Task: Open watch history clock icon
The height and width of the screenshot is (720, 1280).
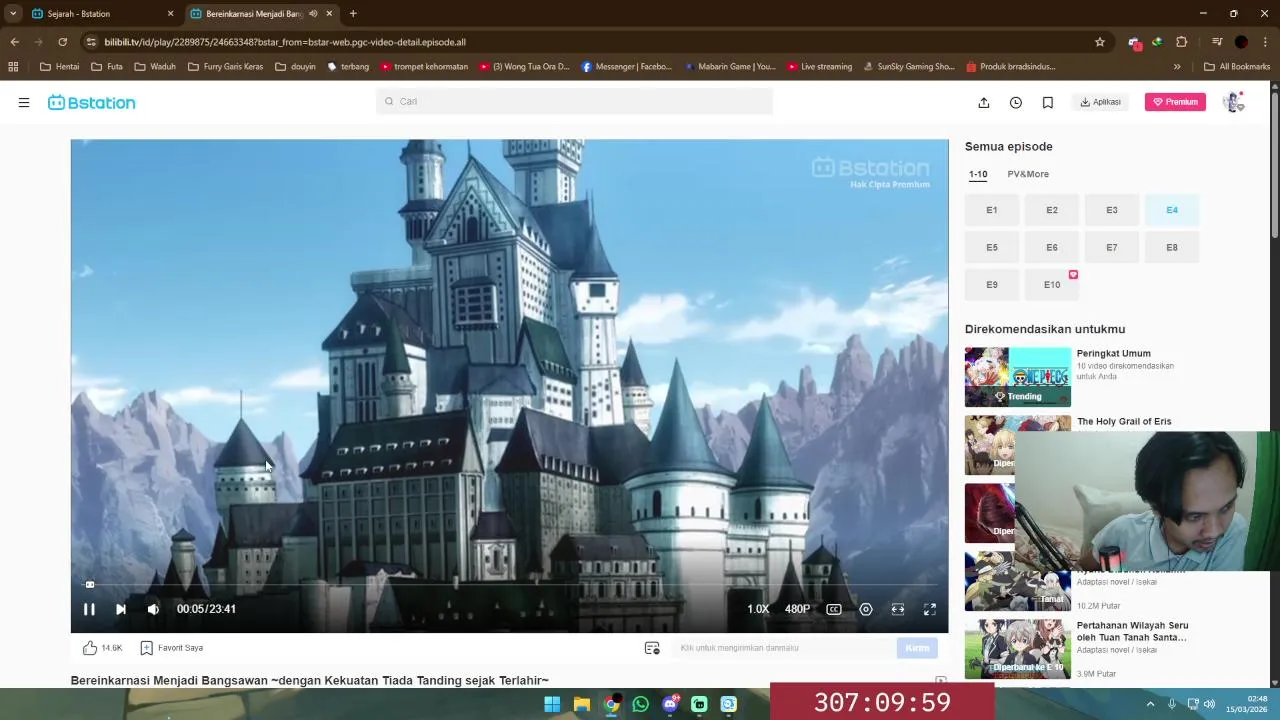Action: [x=1016, y=102]
